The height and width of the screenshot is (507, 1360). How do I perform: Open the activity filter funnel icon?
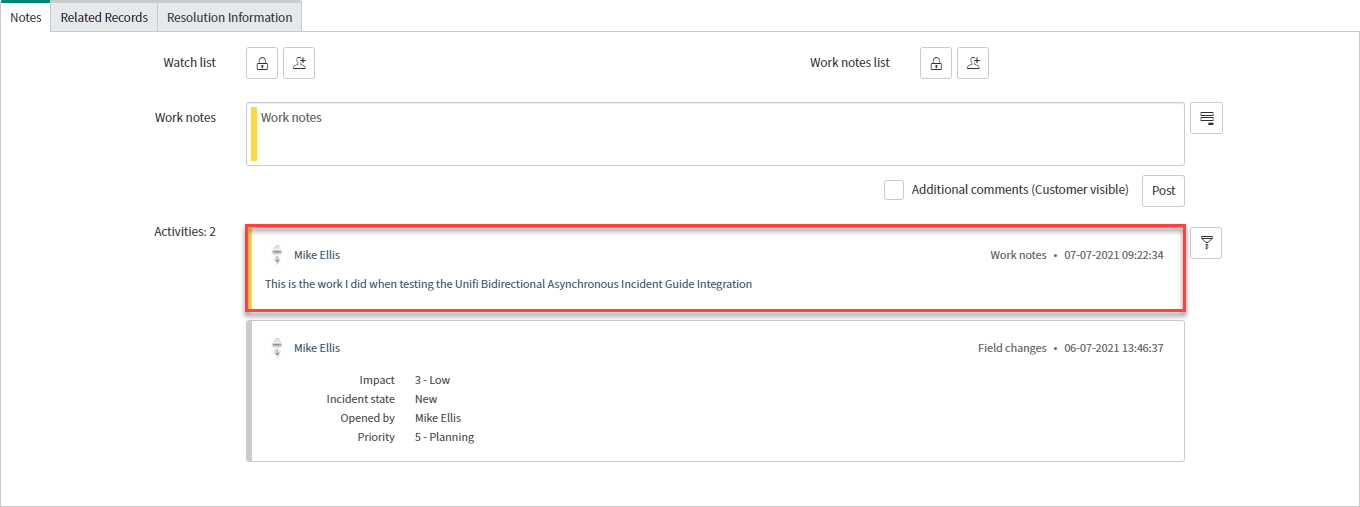[1206, 243]
